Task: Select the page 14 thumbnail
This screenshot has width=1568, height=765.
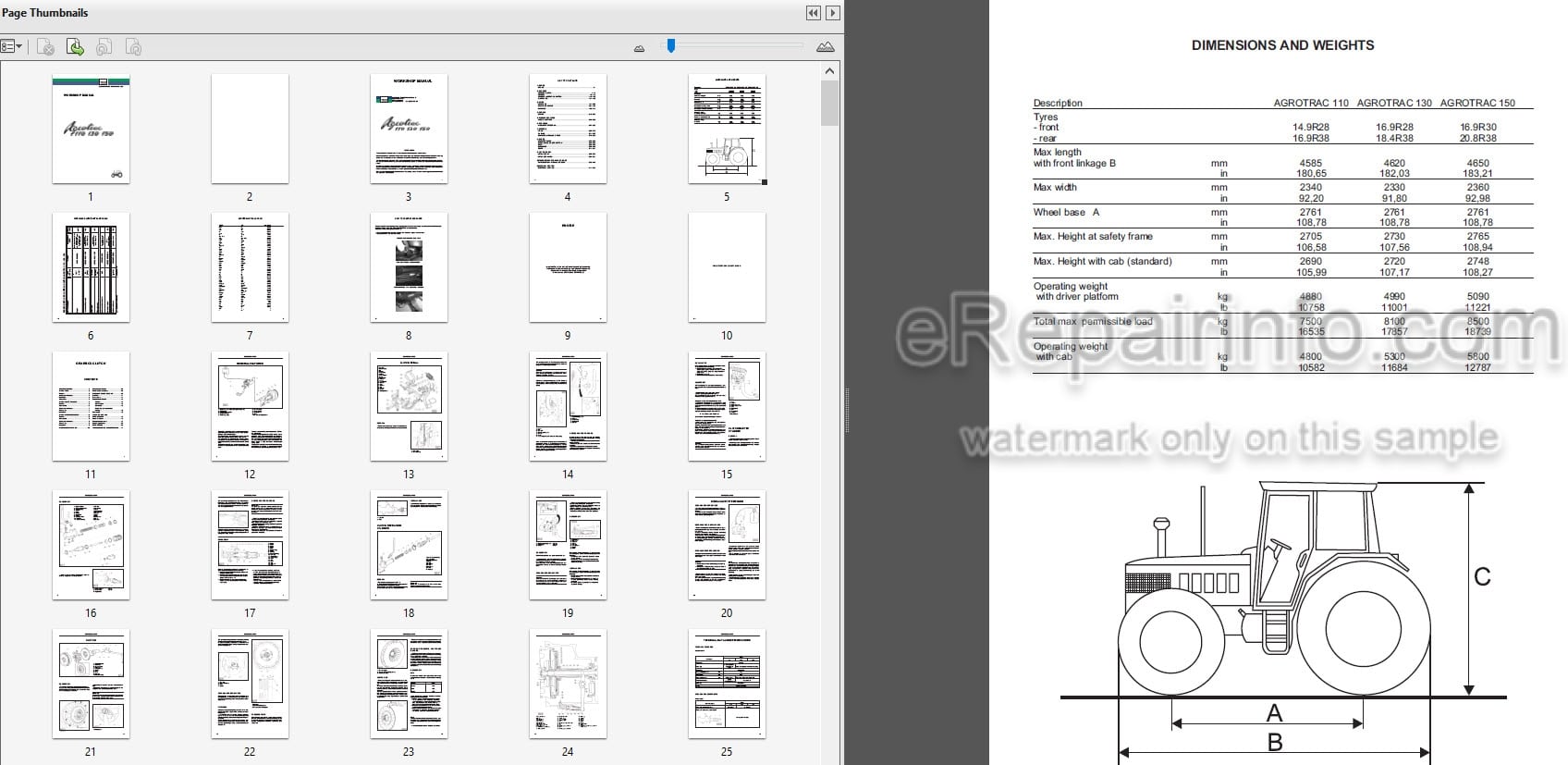Action: click(x=568, y=406)
